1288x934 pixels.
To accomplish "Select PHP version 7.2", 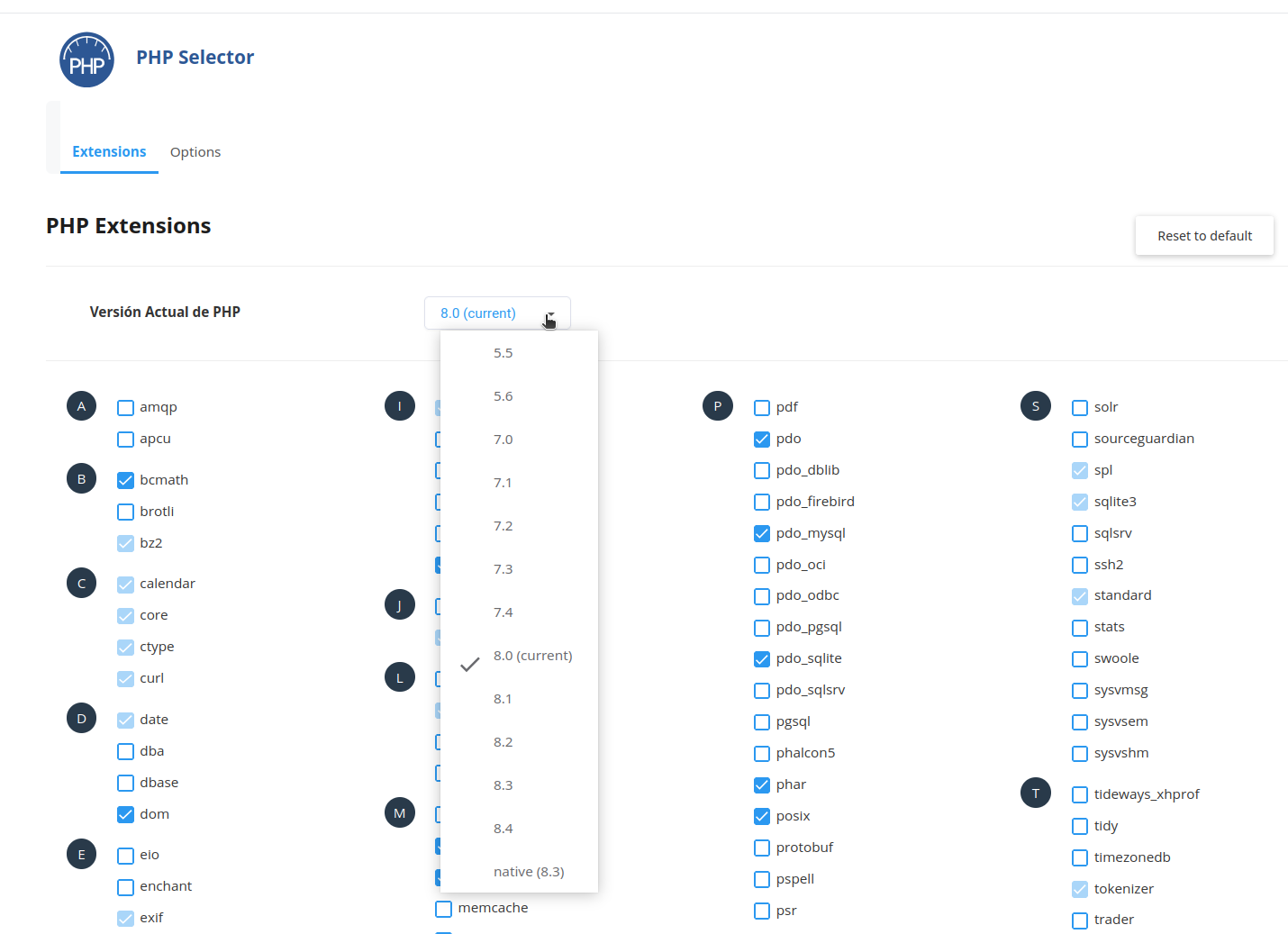I will pyautogui.click(x=519, y=526).
